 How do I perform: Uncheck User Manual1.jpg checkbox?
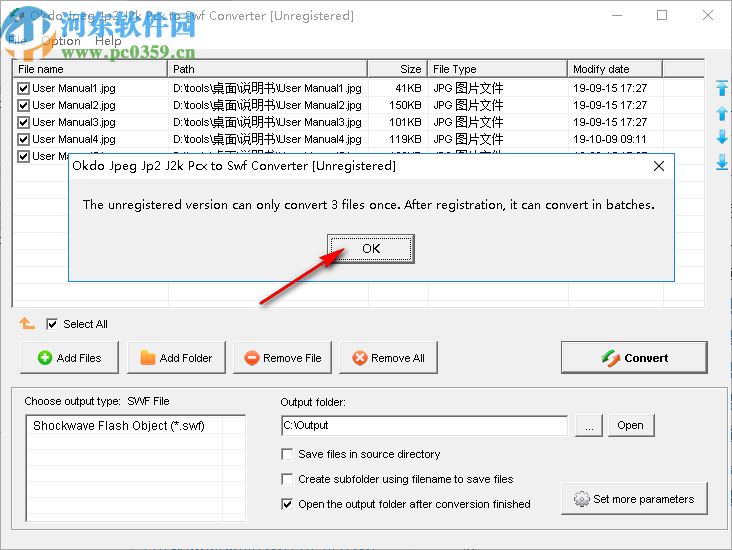[x=23, y=88]
